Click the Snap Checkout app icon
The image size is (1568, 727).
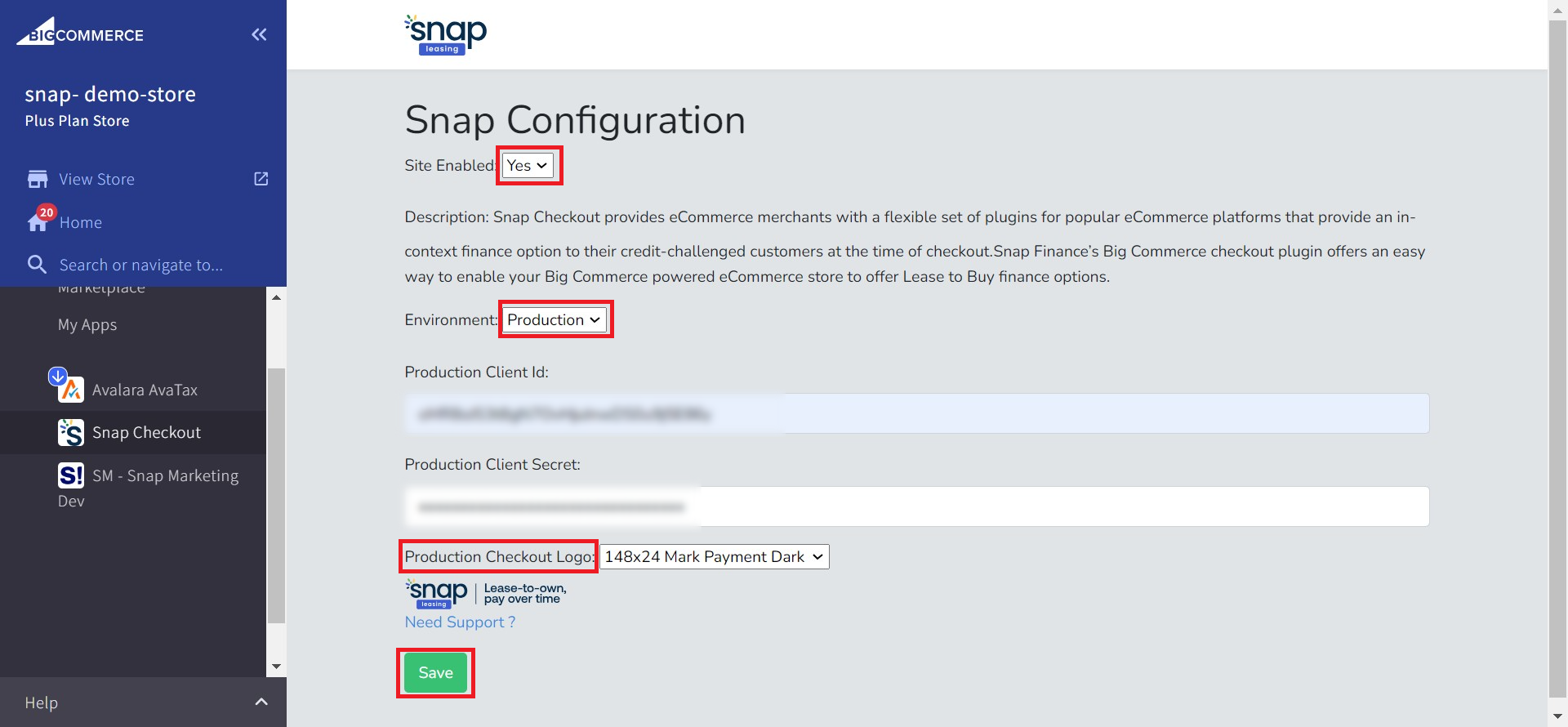[71, 432]
